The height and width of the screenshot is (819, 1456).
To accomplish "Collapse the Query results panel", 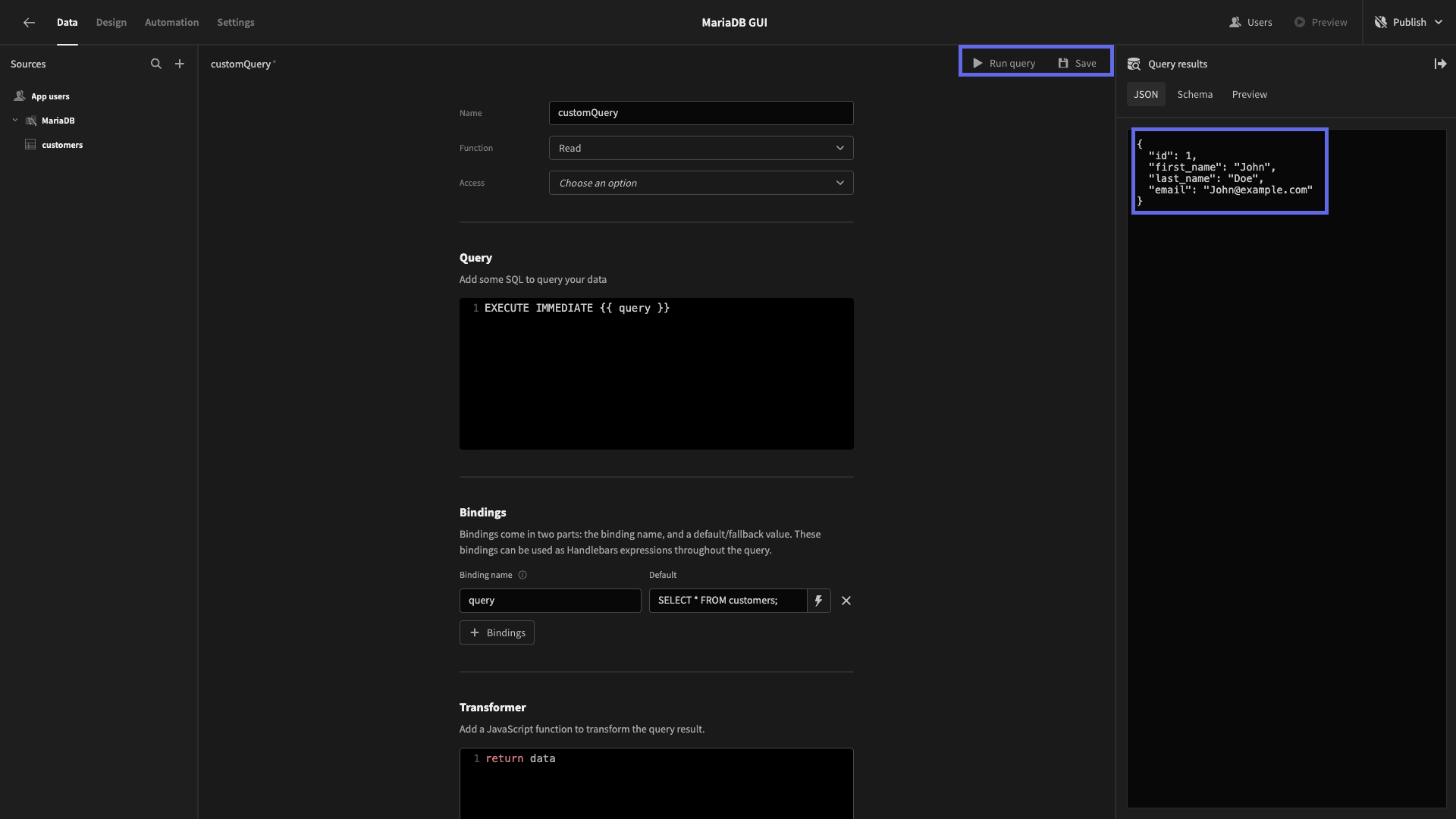I will click(x=1440, y=64).
